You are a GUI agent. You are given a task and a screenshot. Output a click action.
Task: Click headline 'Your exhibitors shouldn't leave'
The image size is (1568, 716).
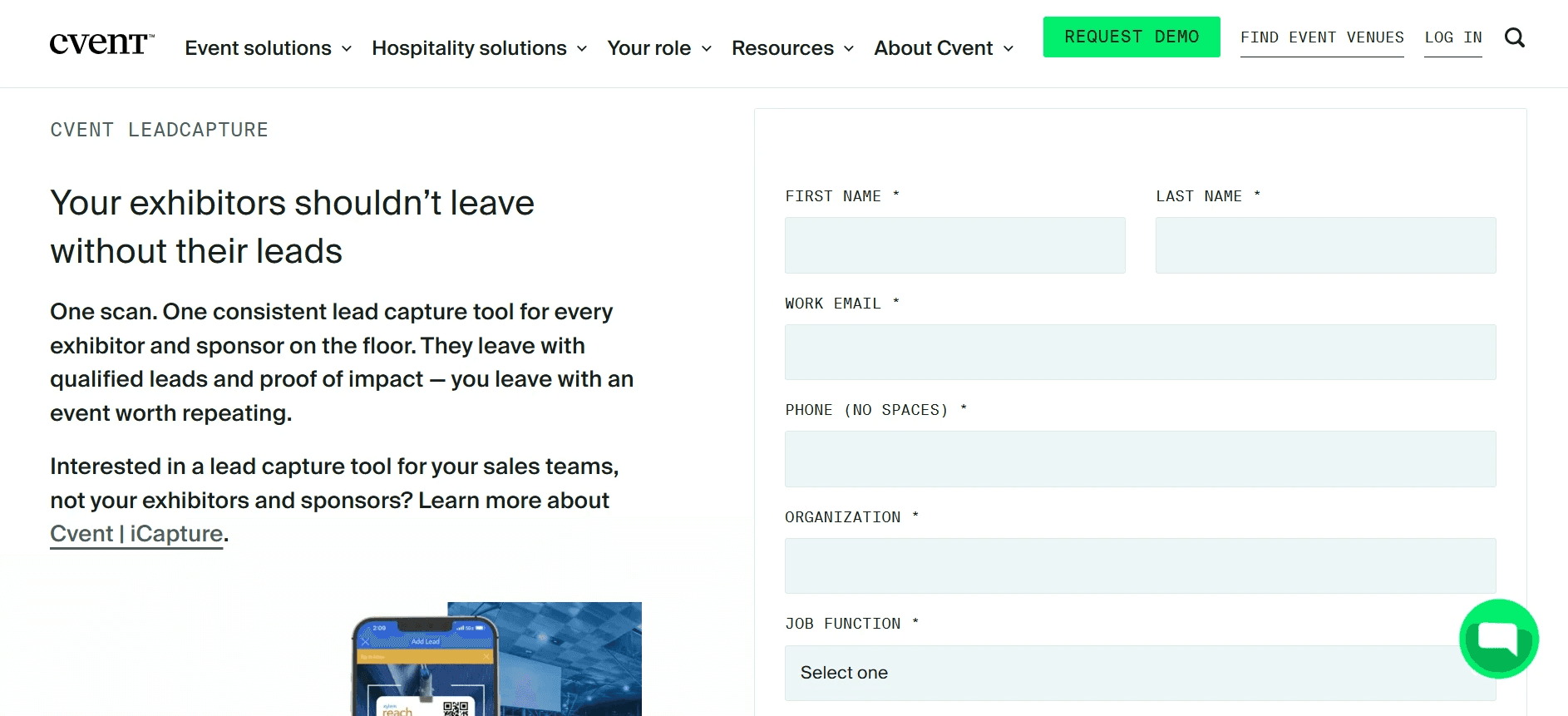click(x=292, y=203)
